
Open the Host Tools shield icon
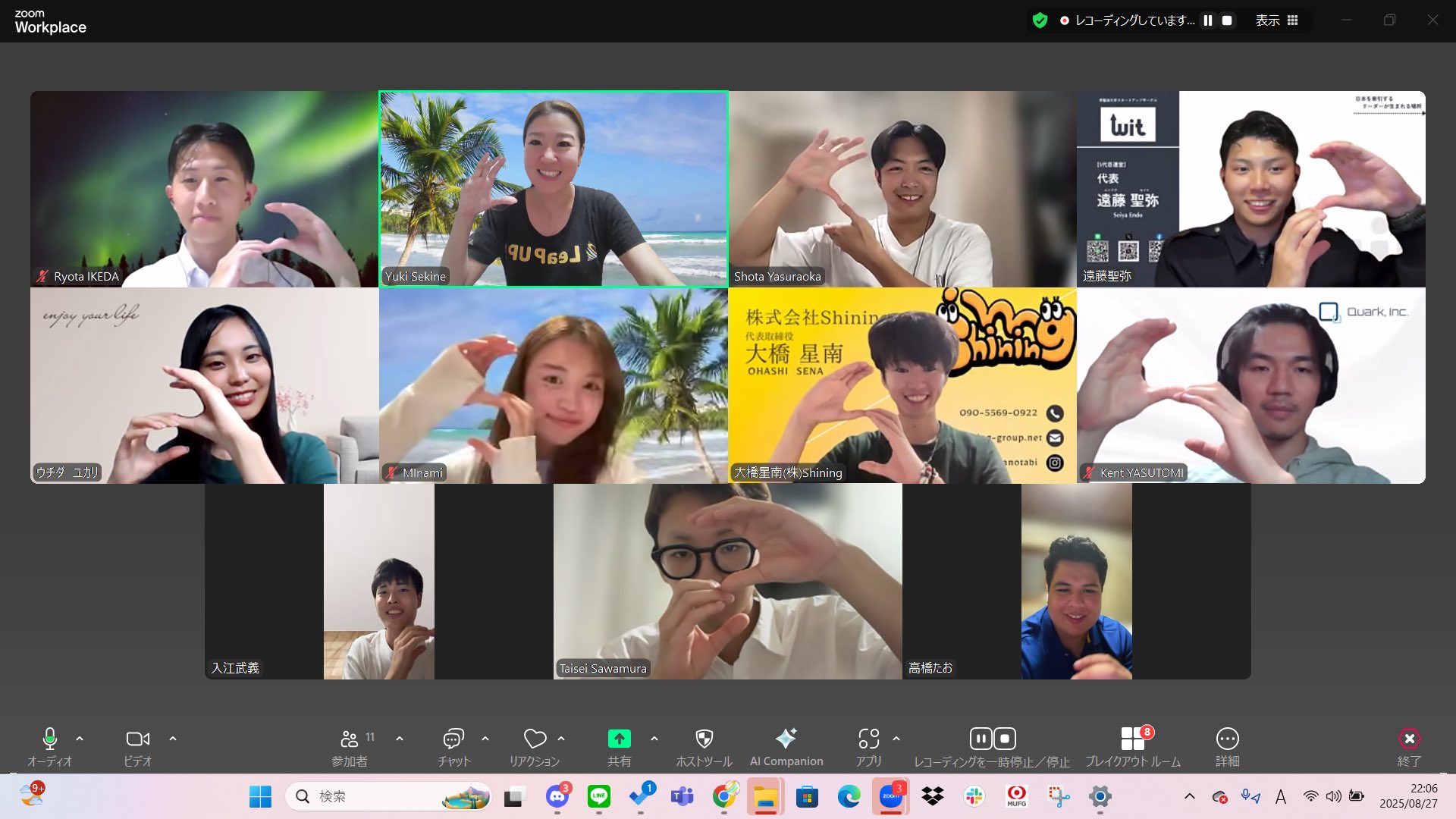coord(704,739)
